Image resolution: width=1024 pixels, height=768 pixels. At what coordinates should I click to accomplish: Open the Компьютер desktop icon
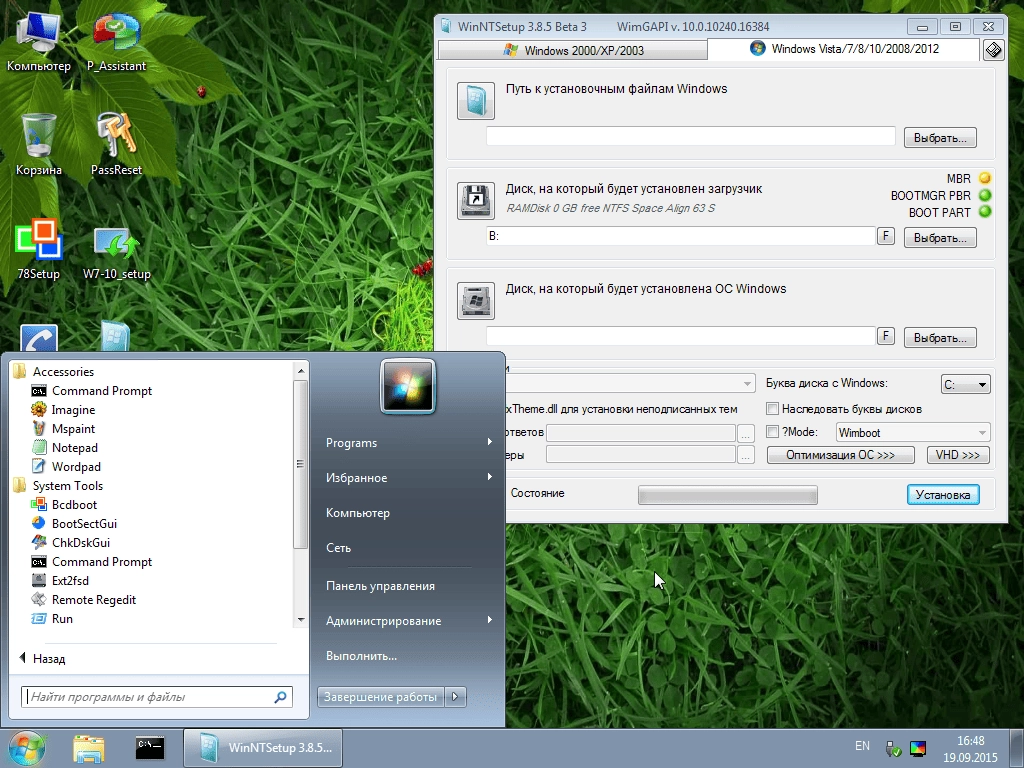pyautogui.click(x=38, y=40)
